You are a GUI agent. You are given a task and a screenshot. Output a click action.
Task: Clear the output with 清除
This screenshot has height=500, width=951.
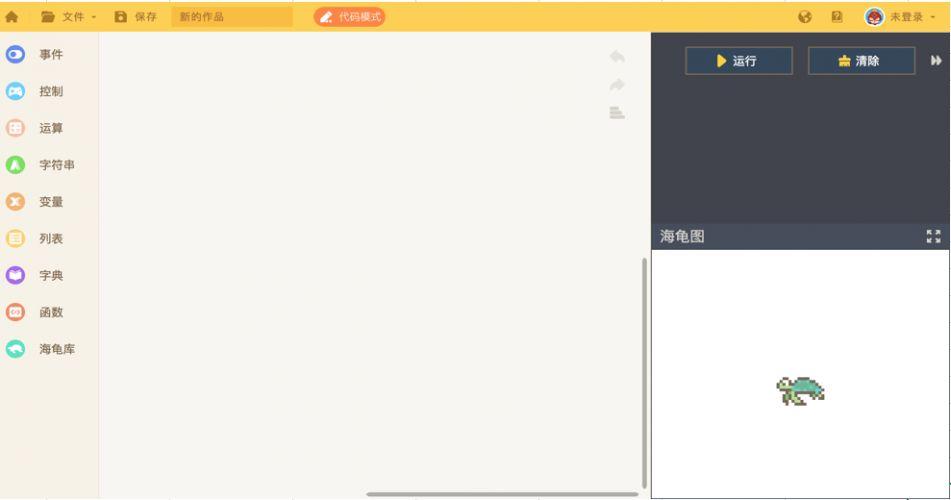coord(861,61)
